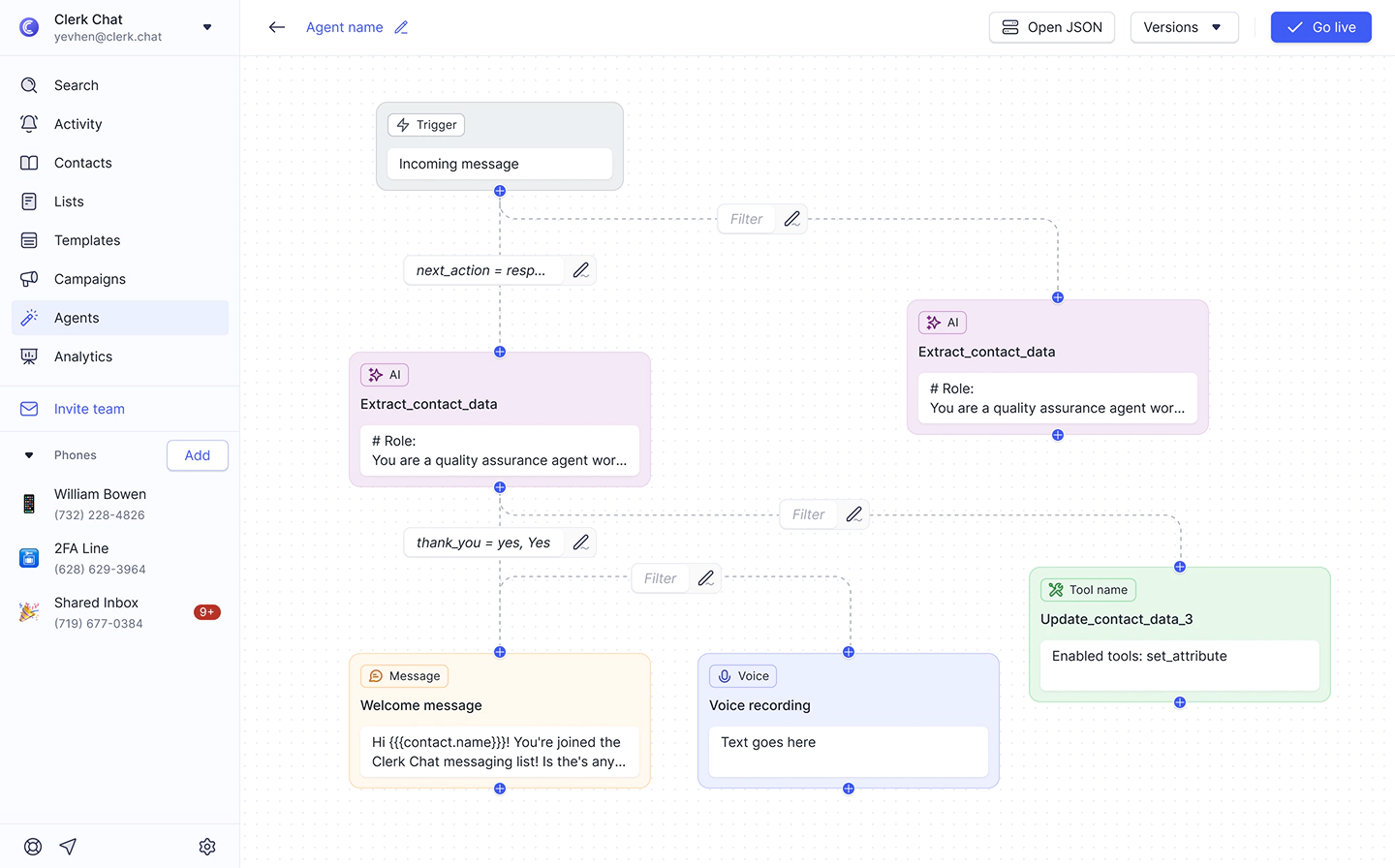Viewport: 1395px width, 868px height.
Task: Collapse the Phones section
Action: (29, 455)
